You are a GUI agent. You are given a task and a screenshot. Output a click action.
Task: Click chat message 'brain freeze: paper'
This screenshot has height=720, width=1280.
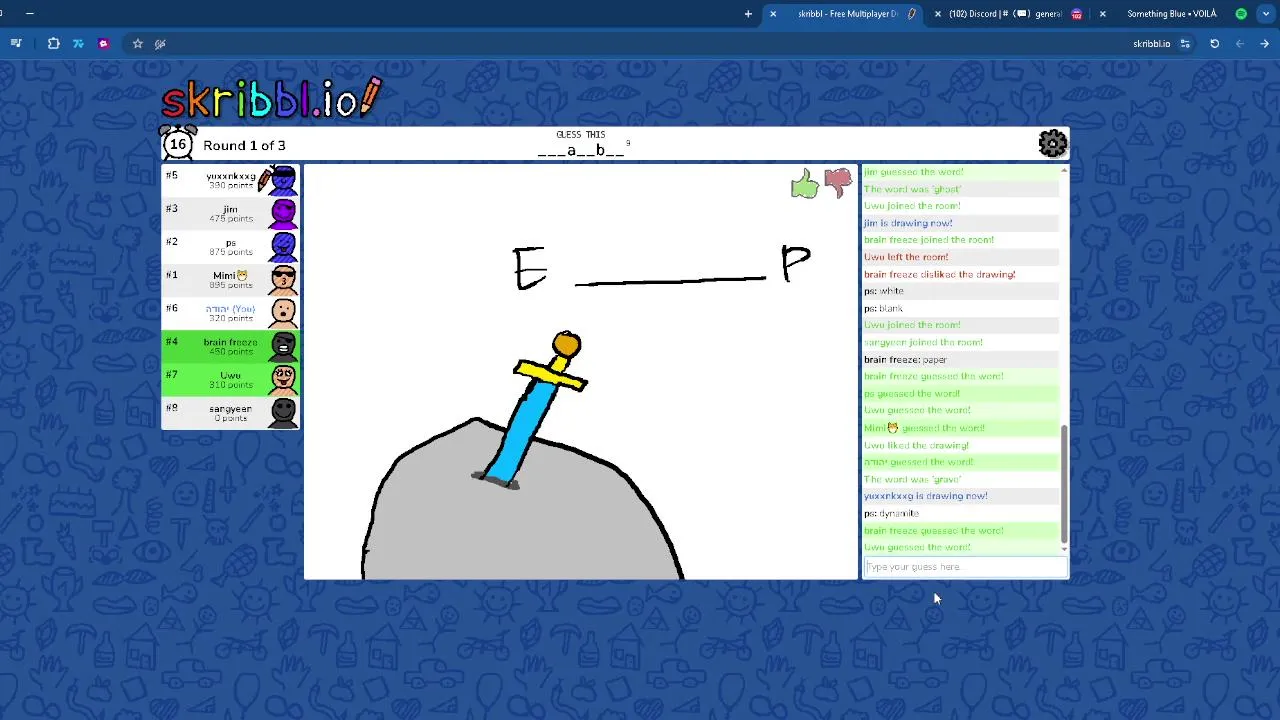pos(905,359)
